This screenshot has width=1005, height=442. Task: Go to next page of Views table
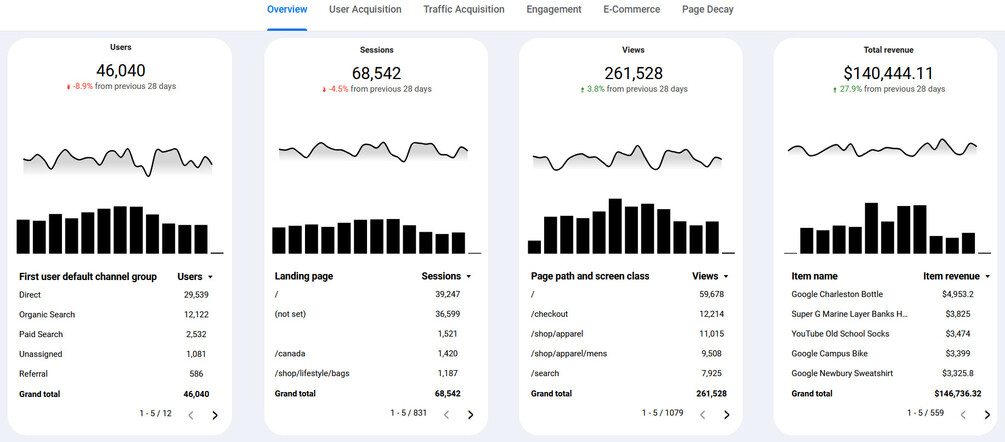click(x=726, y=414)
